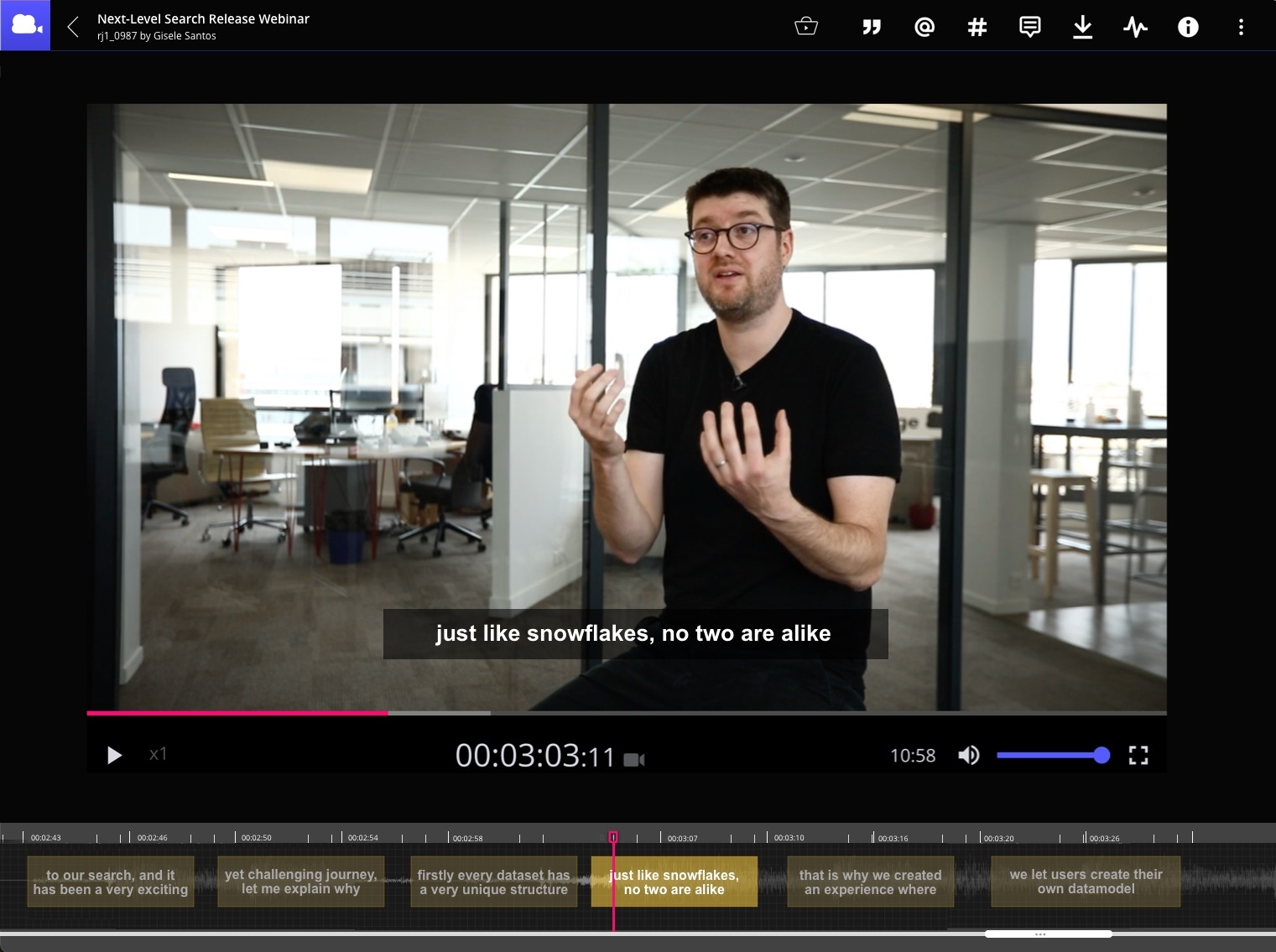Open the comments bubble icon
This screenshot has height=952, width=1276.
1029,26
